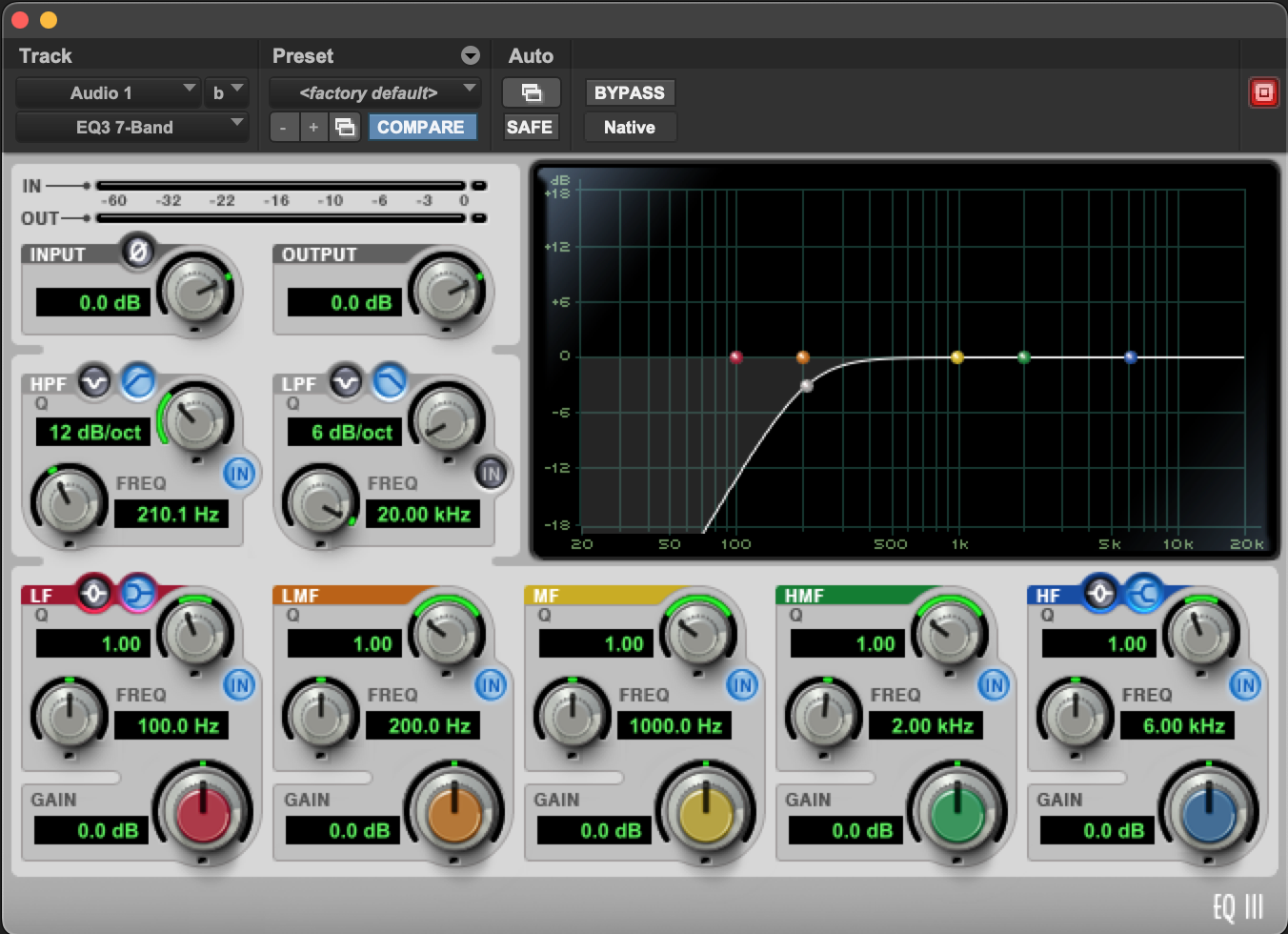The width and height of the screenshot is (1288, 934).
Task: Click the BYPASS button
Action: (629, 92)
